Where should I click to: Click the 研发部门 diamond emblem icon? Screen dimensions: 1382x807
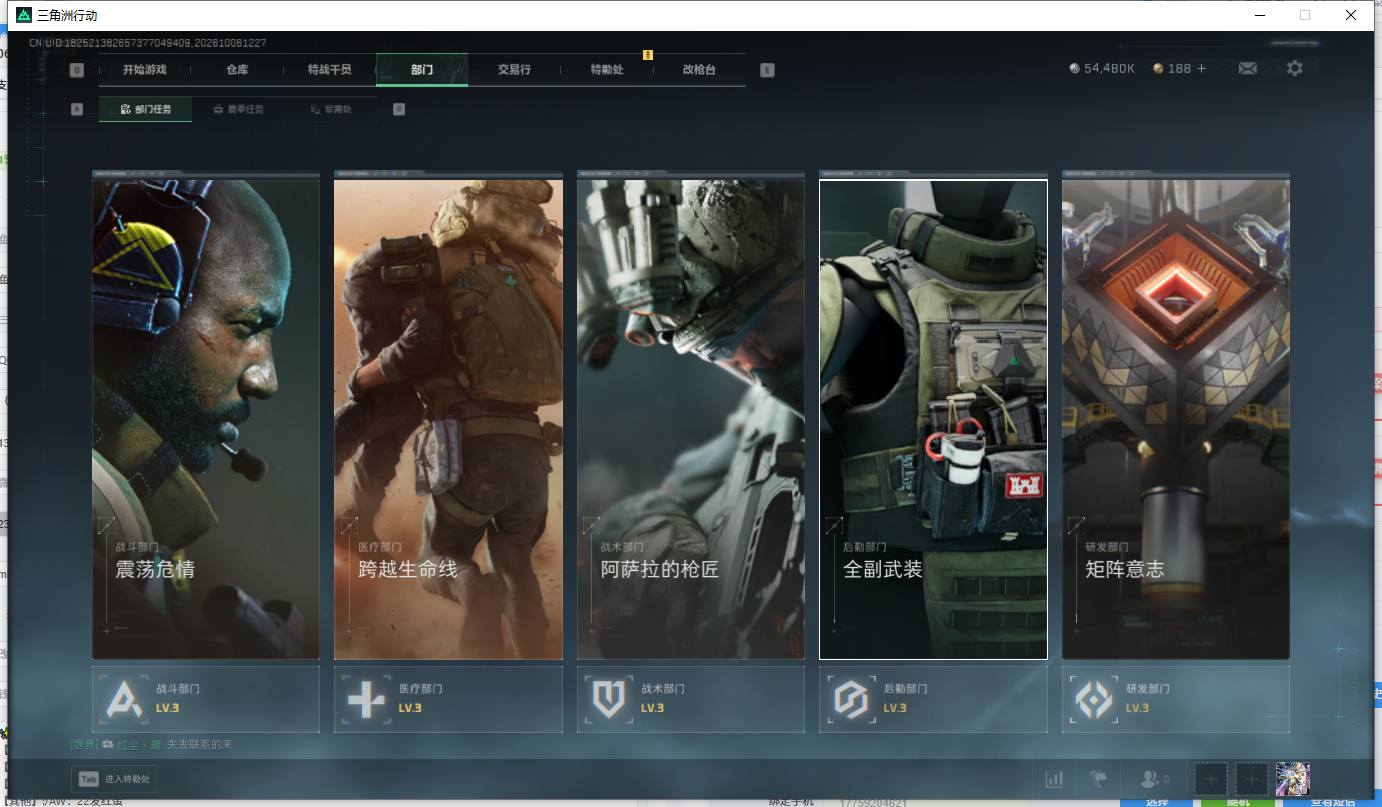tap(1094, 700)
